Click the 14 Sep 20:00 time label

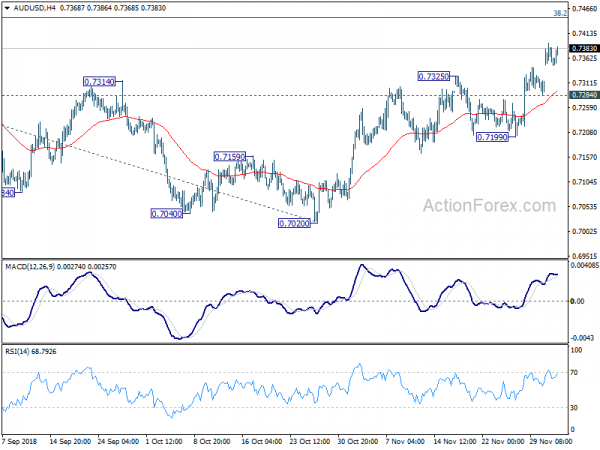(x=70, y=441)
